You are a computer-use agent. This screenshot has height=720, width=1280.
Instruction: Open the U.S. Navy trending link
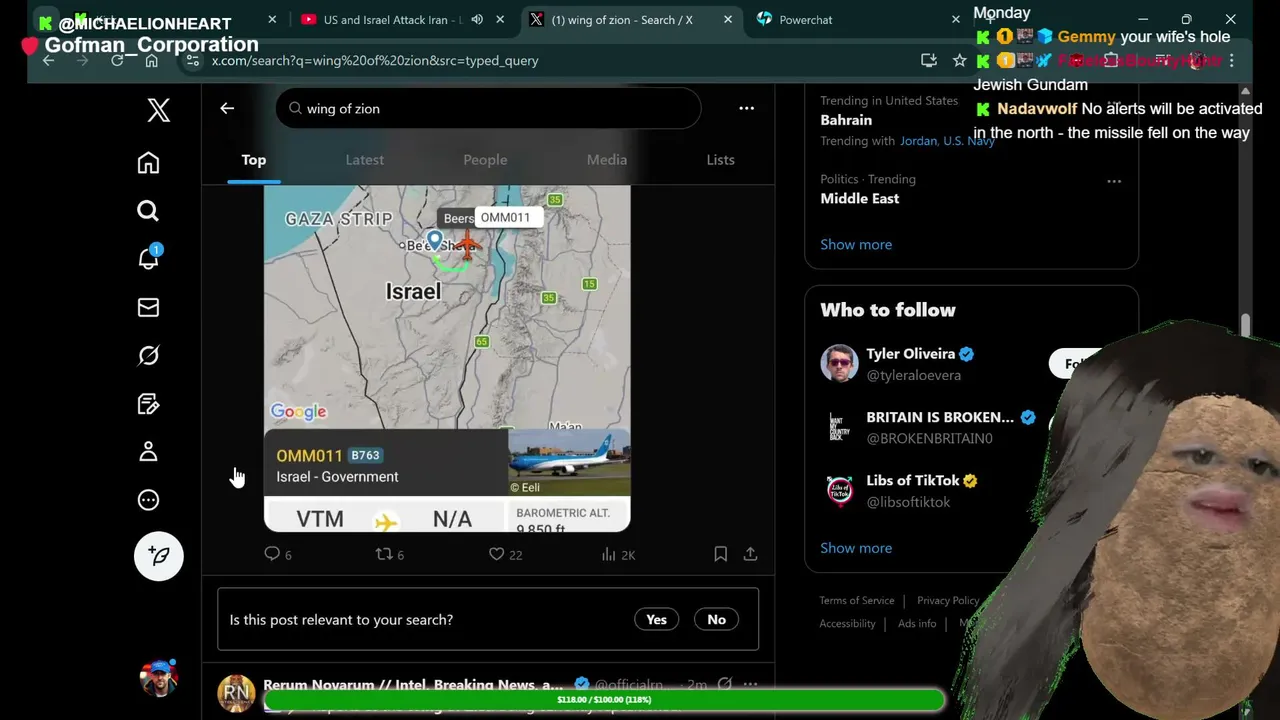968,141
